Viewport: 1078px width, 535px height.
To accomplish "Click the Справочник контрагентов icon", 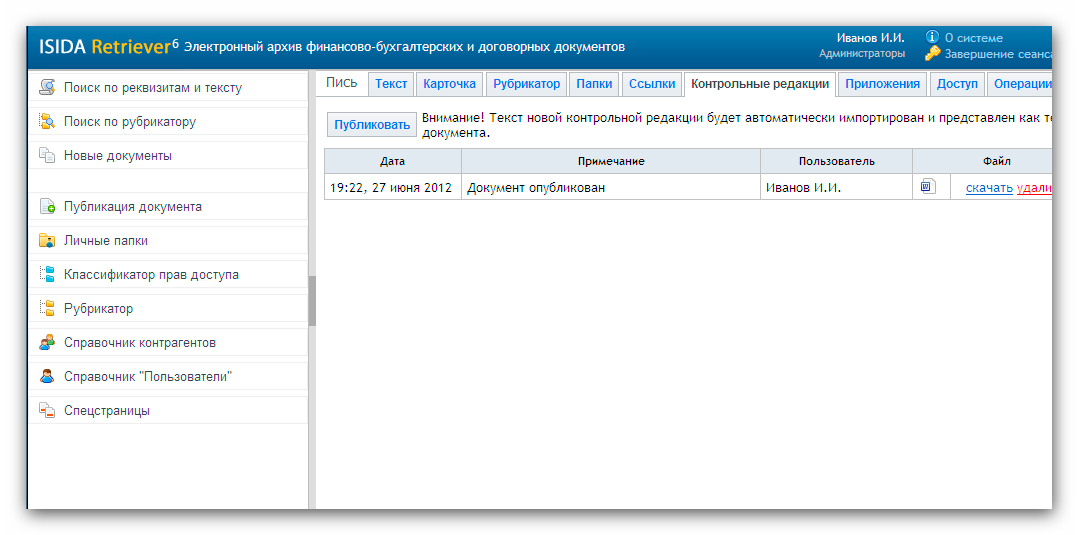I will (x=47, y=342).
